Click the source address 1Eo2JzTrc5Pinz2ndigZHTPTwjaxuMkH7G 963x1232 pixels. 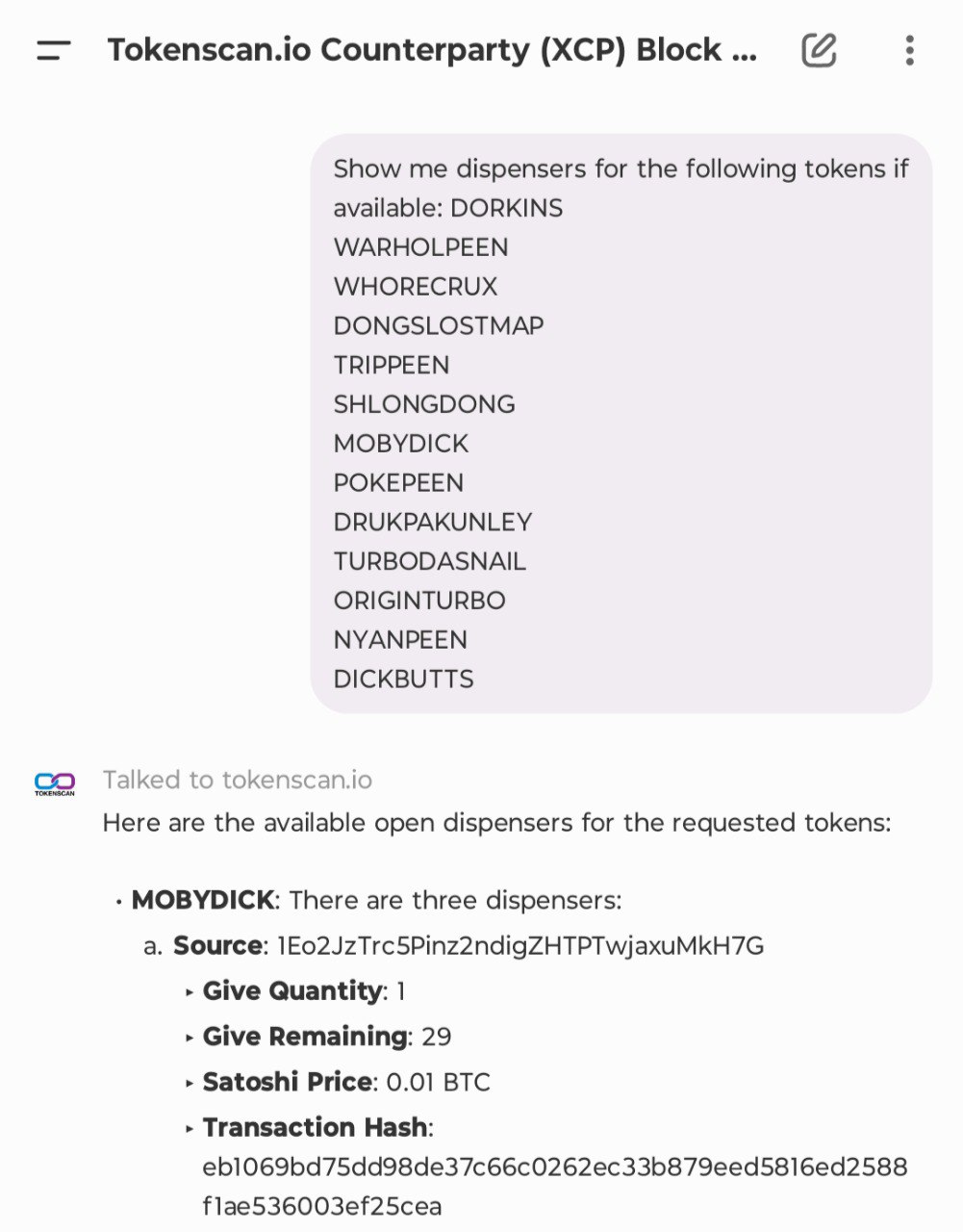[520, 946]
